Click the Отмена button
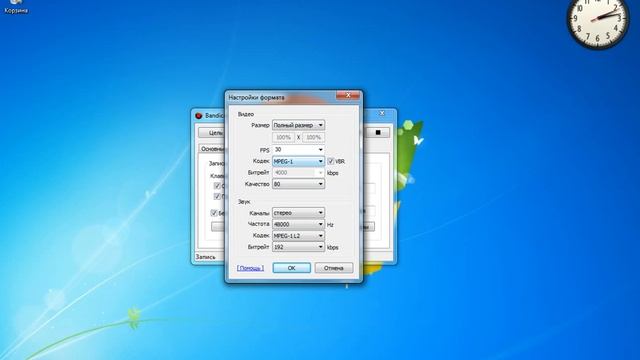Viewport: 640px width, 360px height. click(x=333, y=268)
